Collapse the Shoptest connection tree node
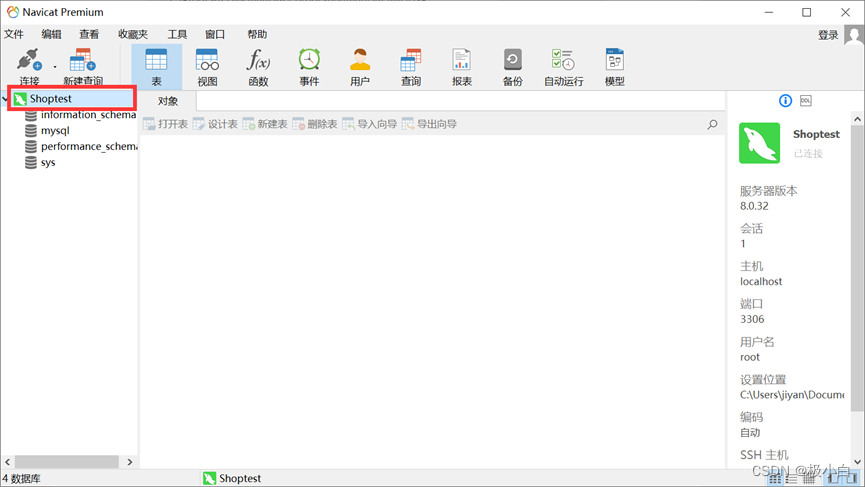Image resolution: width=865 pixels, height=487 pixels. coord(5,99)
